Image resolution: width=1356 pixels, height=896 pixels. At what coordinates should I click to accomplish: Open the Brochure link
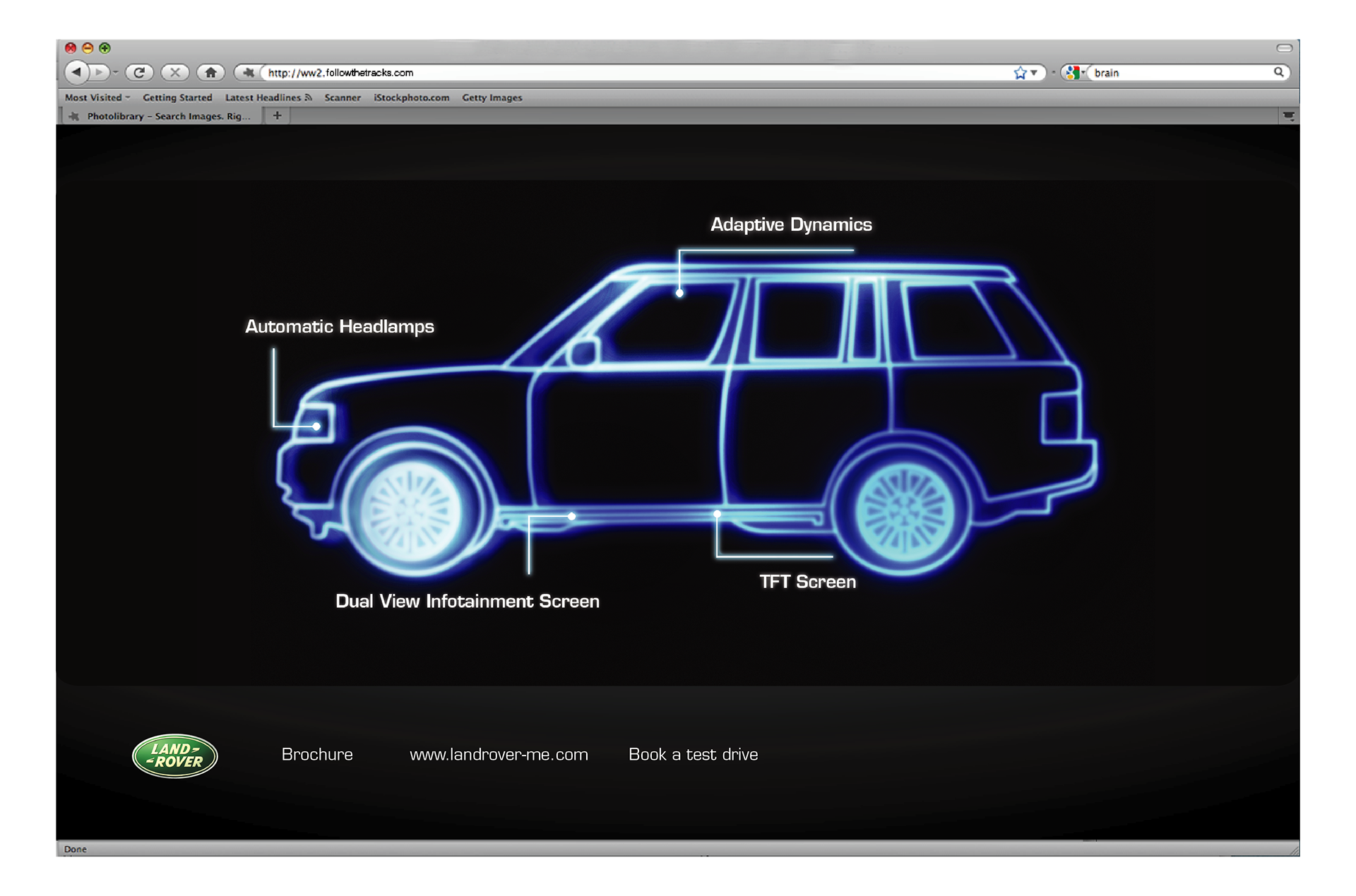[x=317, y=754]
